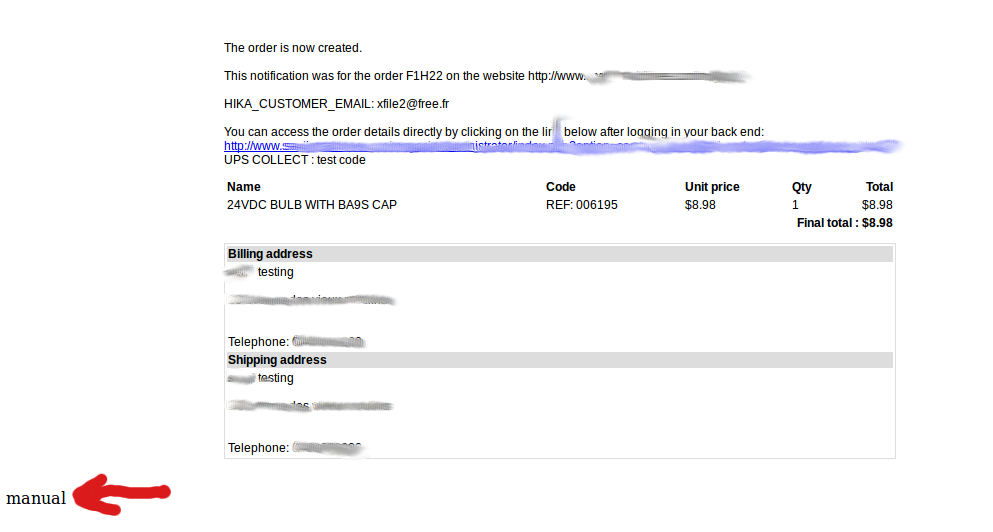Open the back end order details link
Screen dimensions: 993x532
(x=561, y=146)
